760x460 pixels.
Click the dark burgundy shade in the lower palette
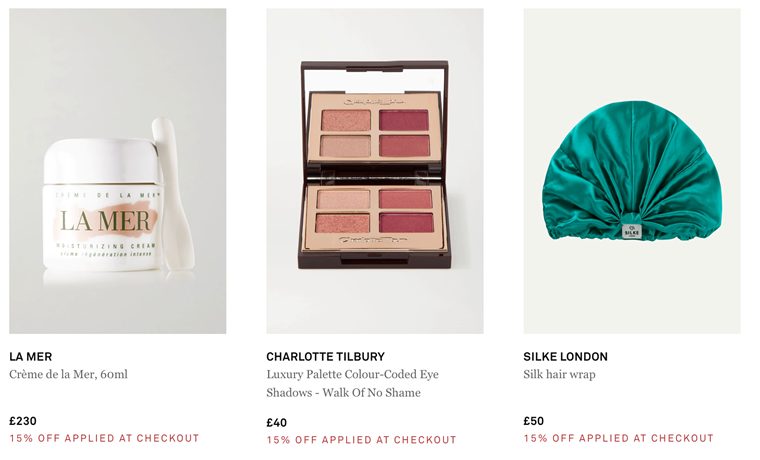(406, 222)
